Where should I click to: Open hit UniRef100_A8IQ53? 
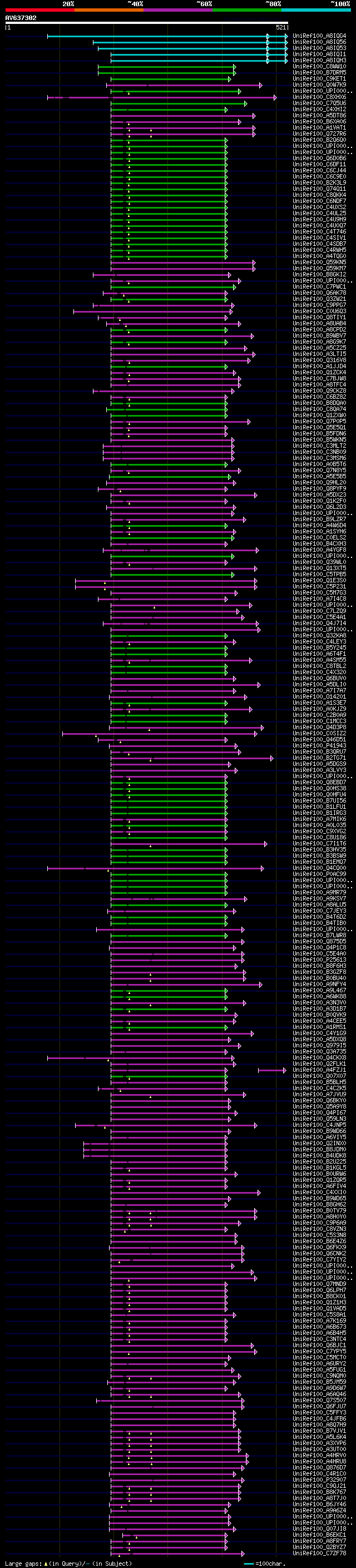pyautogui.click(x=319, y=48)
